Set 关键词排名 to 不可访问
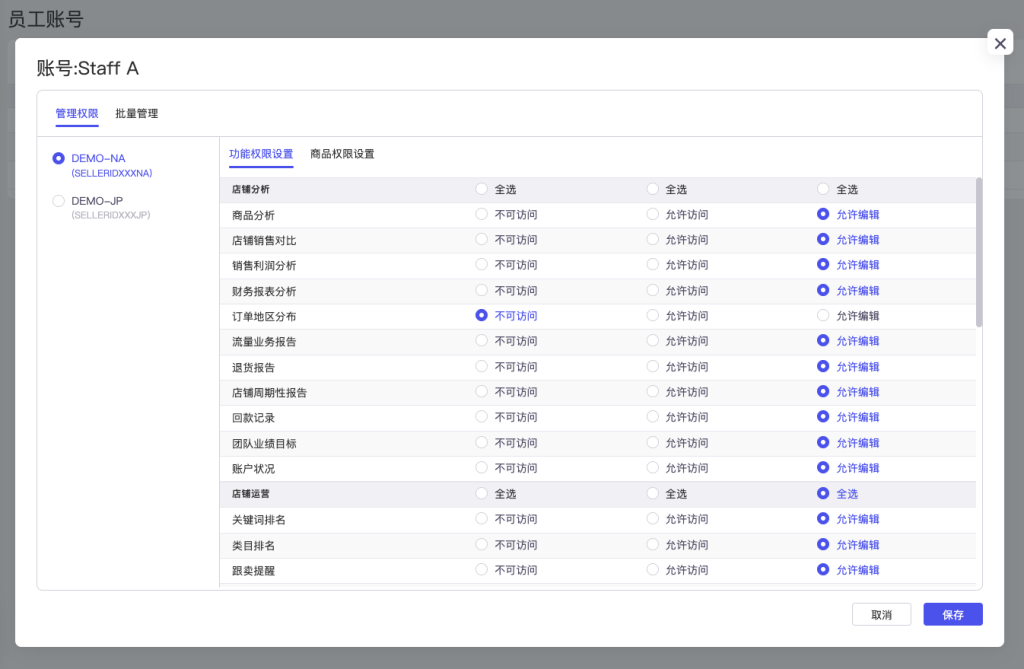Image resolution: width=1024 pixels, height=669 pixels. pos(481,519)
